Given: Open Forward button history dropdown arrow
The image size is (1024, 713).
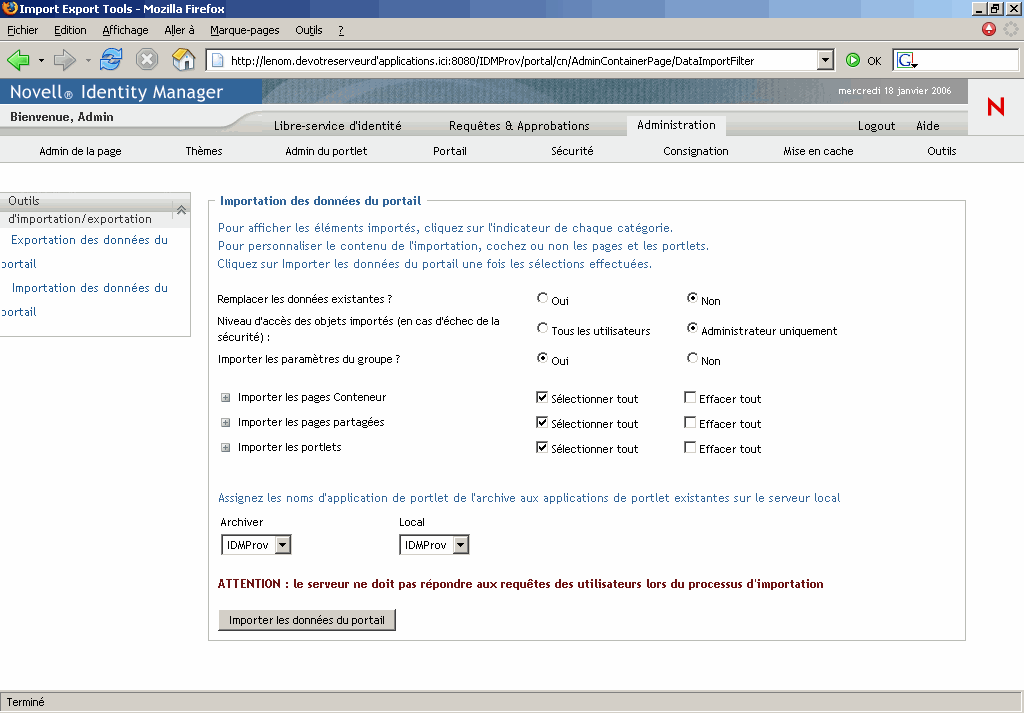Looking at the screenshot, I should (88, 61).
